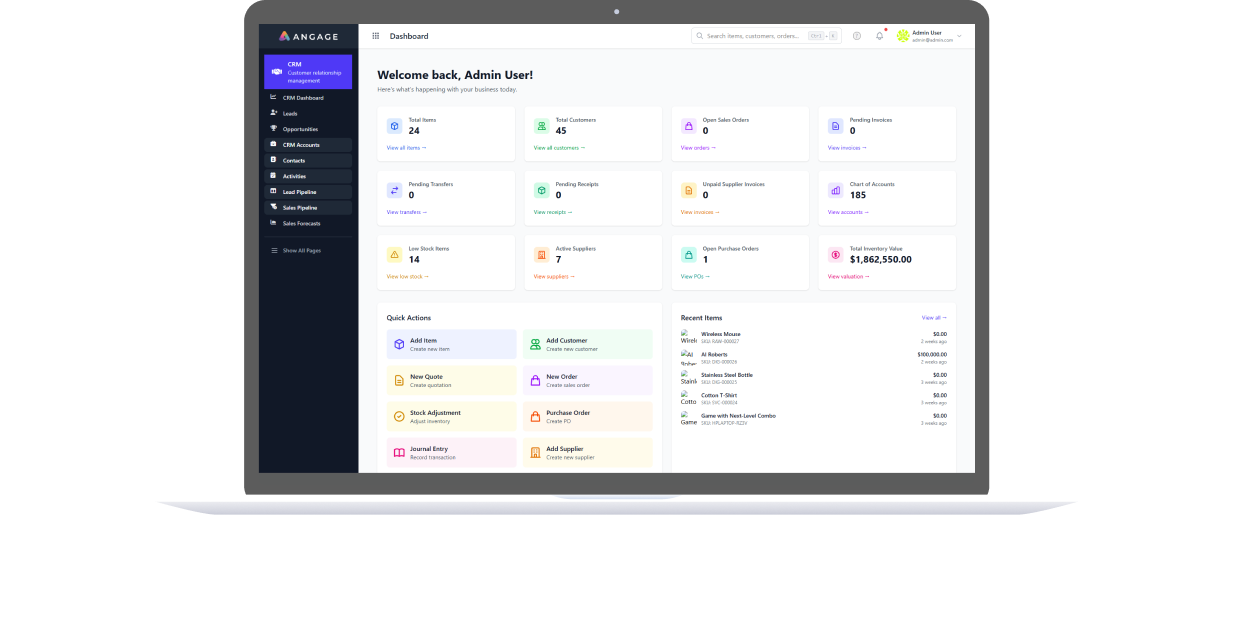Open View all customers link
The image size is (1234, 633).
tap(559, 148)
